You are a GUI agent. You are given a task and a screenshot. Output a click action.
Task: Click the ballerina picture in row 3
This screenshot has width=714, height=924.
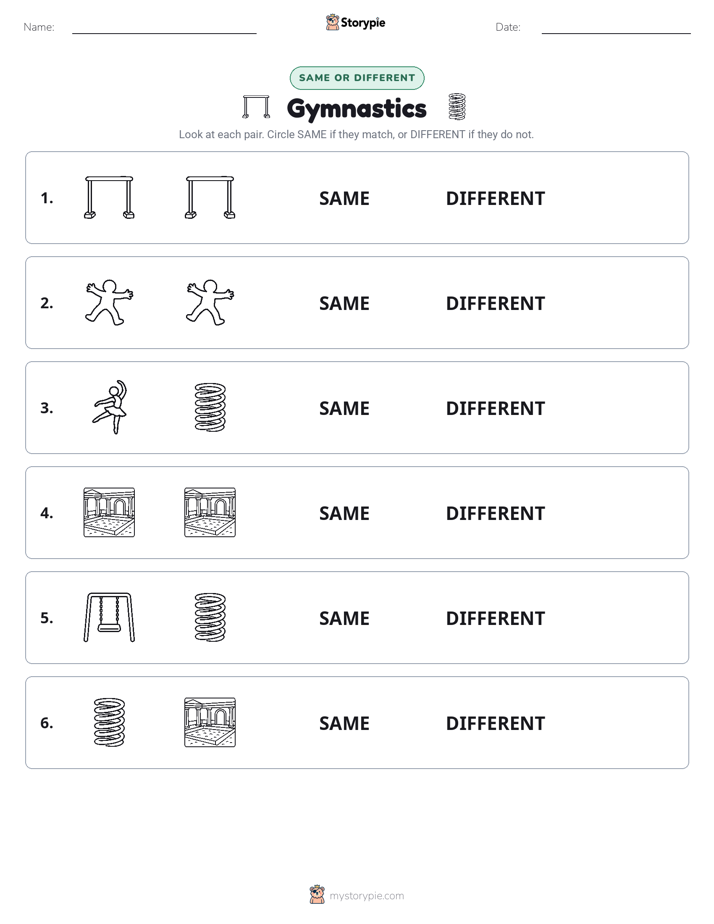click(x=111, y=407)
